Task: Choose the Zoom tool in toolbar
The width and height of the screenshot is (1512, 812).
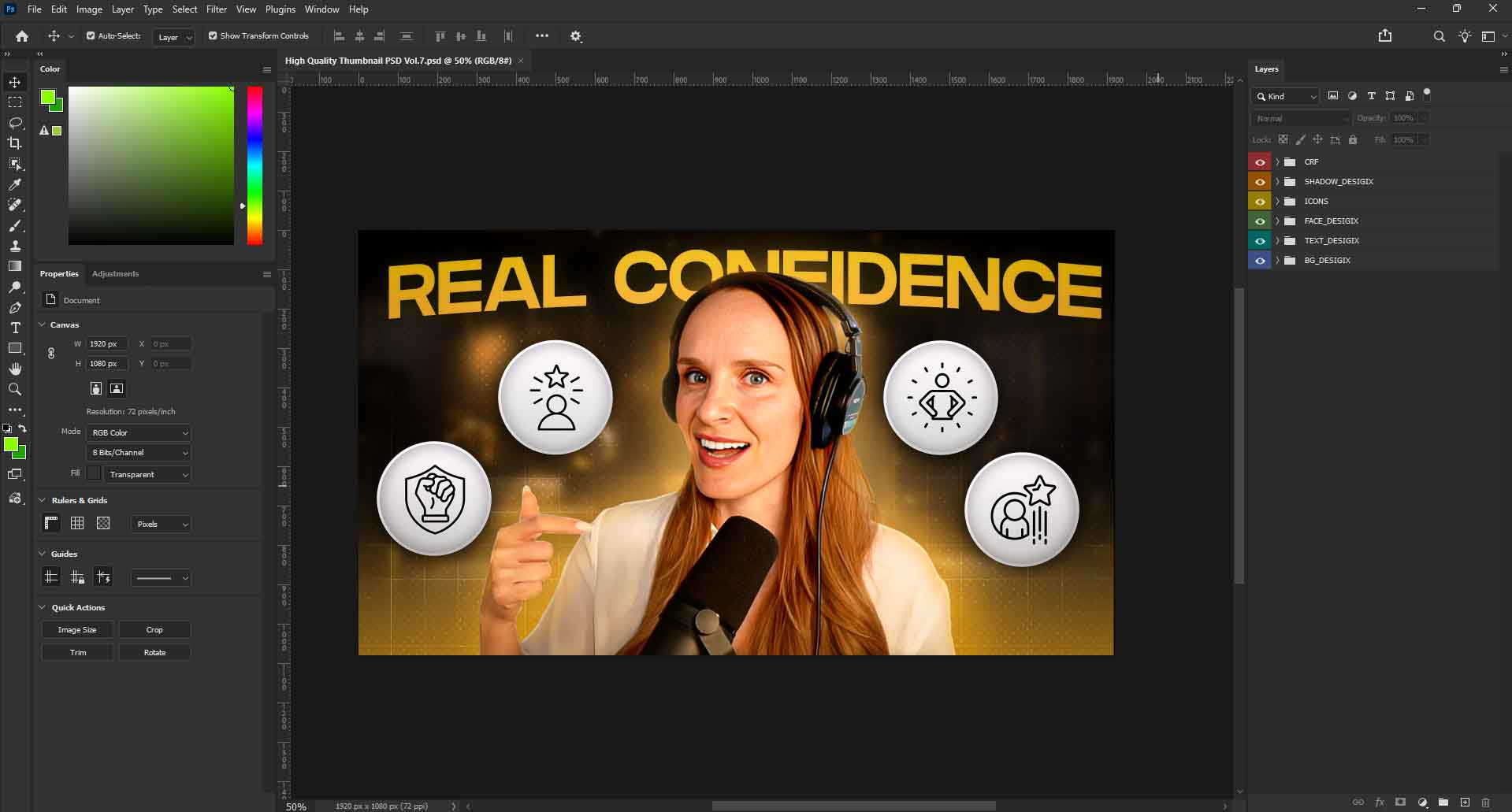Action: click(x=15, y=389)
